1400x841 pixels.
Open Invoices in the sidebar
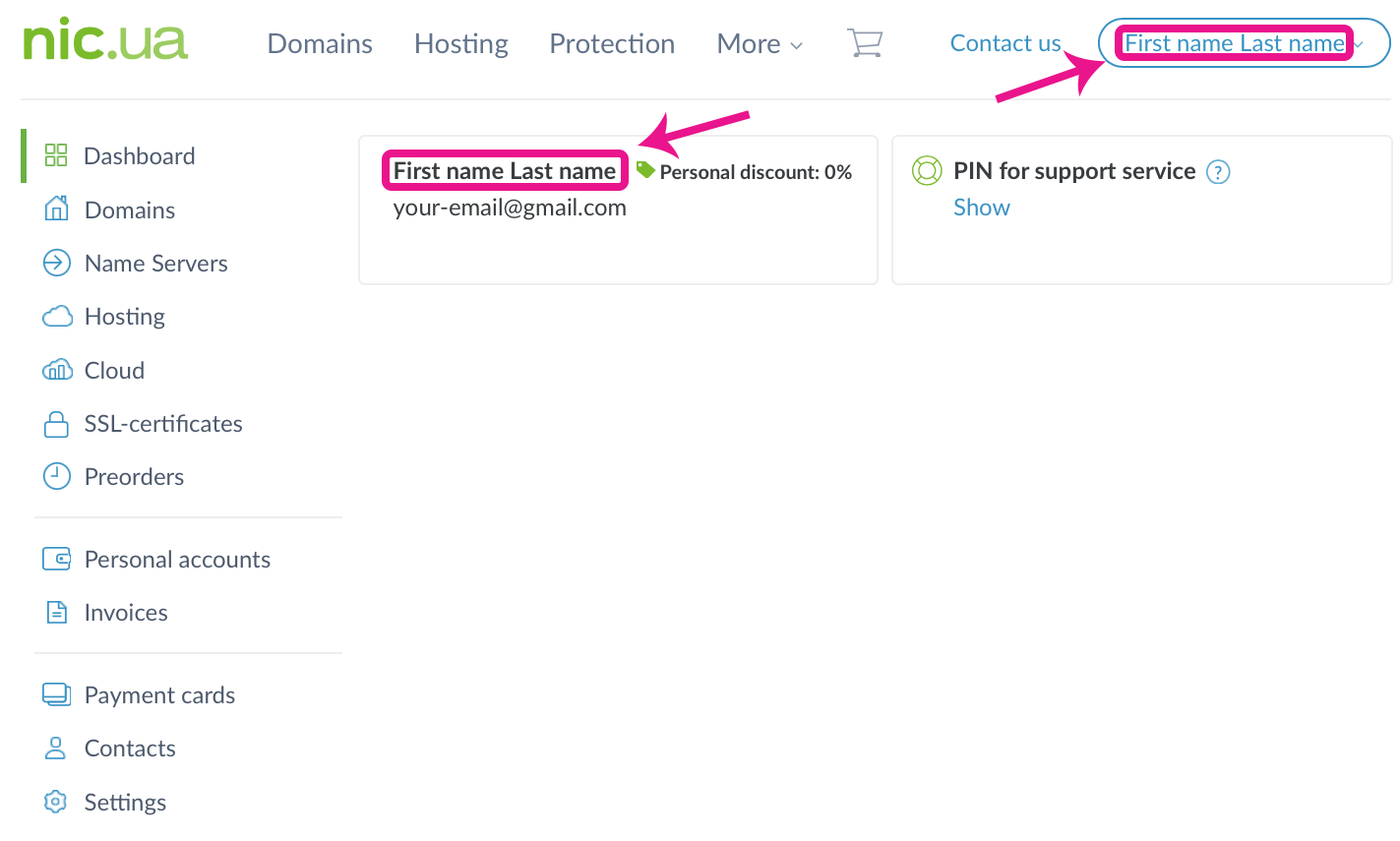[126, 612]
